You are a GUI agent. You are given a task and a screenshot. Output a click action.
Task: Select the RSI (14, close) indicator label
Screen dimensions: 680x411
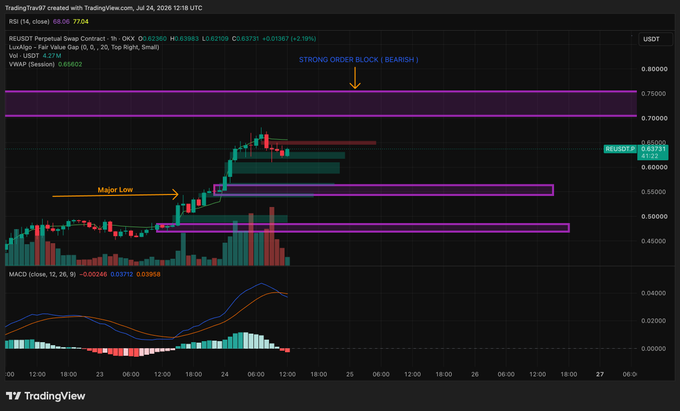click(x=29, y=21)
